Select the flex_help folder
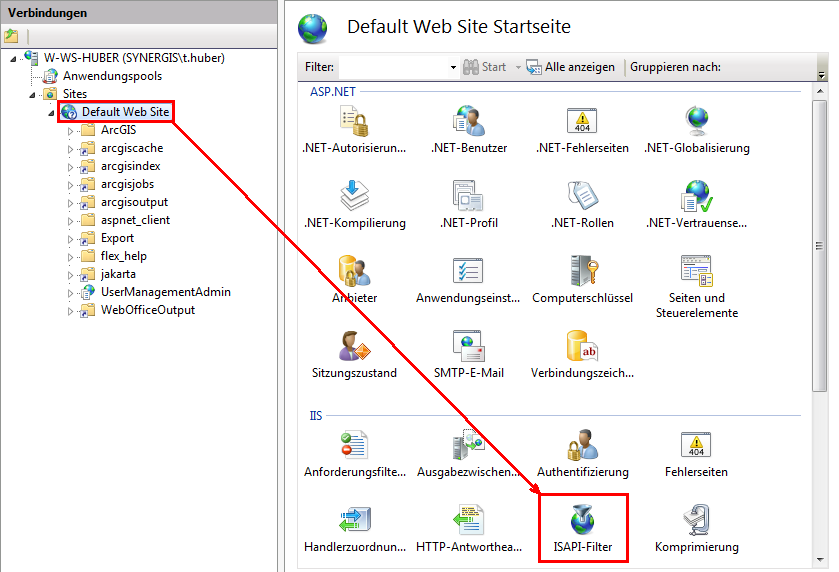The height and width of the screenshot is (572, 839). 124,256
